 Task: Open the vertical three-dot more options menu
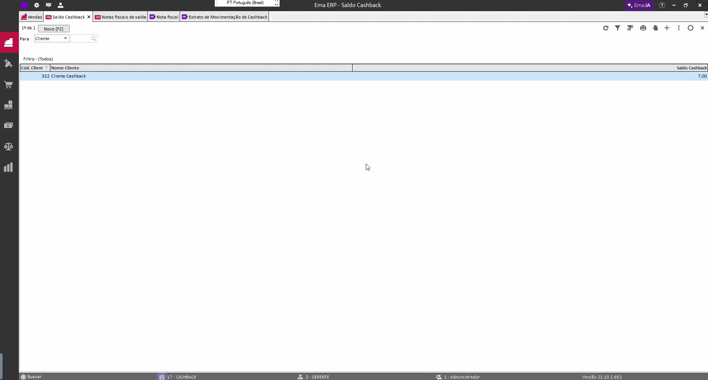[x=679, y=28]
